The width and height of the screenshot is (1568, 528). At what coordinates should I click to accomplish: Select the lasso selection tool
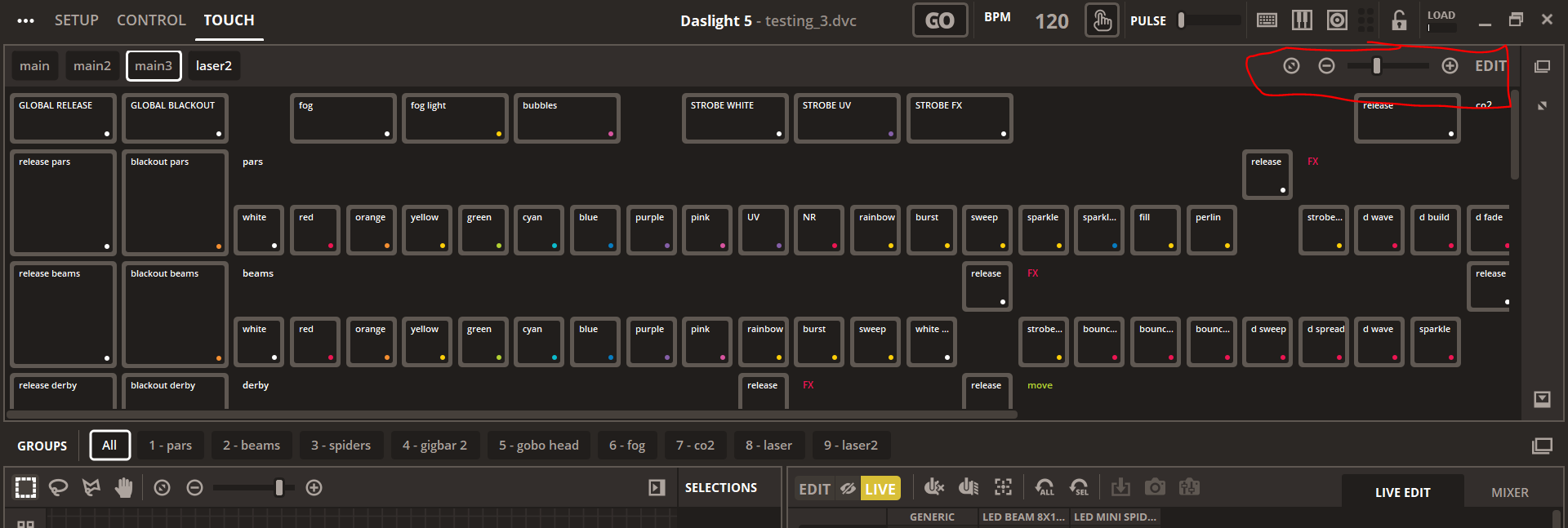click(x=58, y=488)
